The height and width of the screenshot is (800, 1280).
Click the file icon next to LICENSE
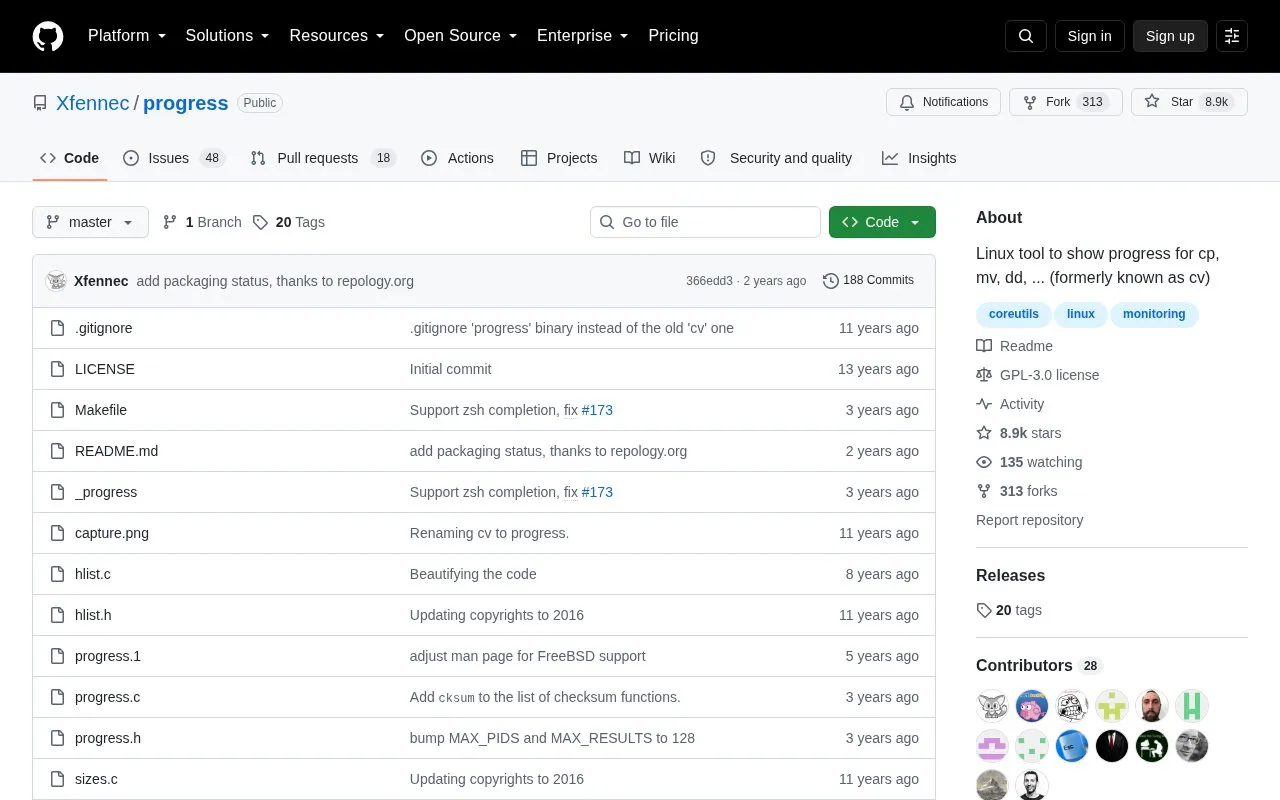tap(57, 369)
